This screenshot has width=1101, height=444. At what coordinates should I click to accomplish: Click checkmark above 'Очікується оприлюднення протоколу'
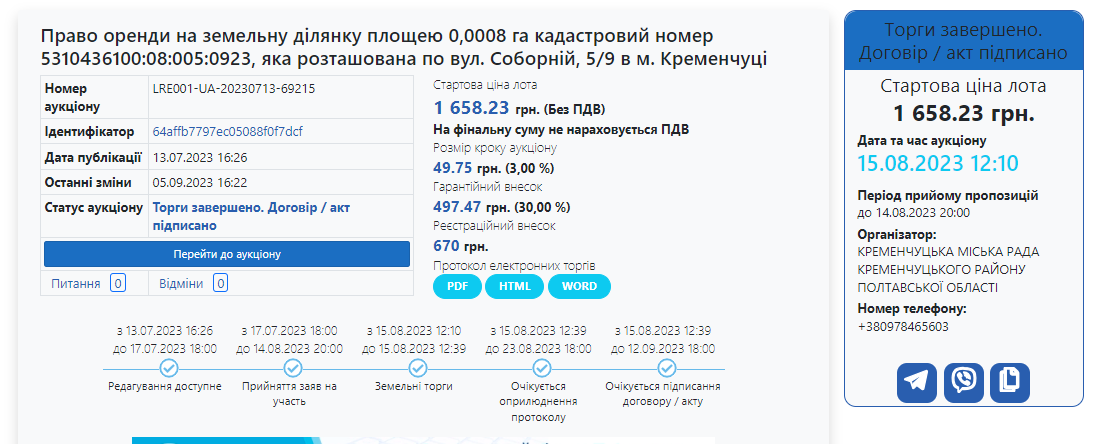(x=539, y=368)
